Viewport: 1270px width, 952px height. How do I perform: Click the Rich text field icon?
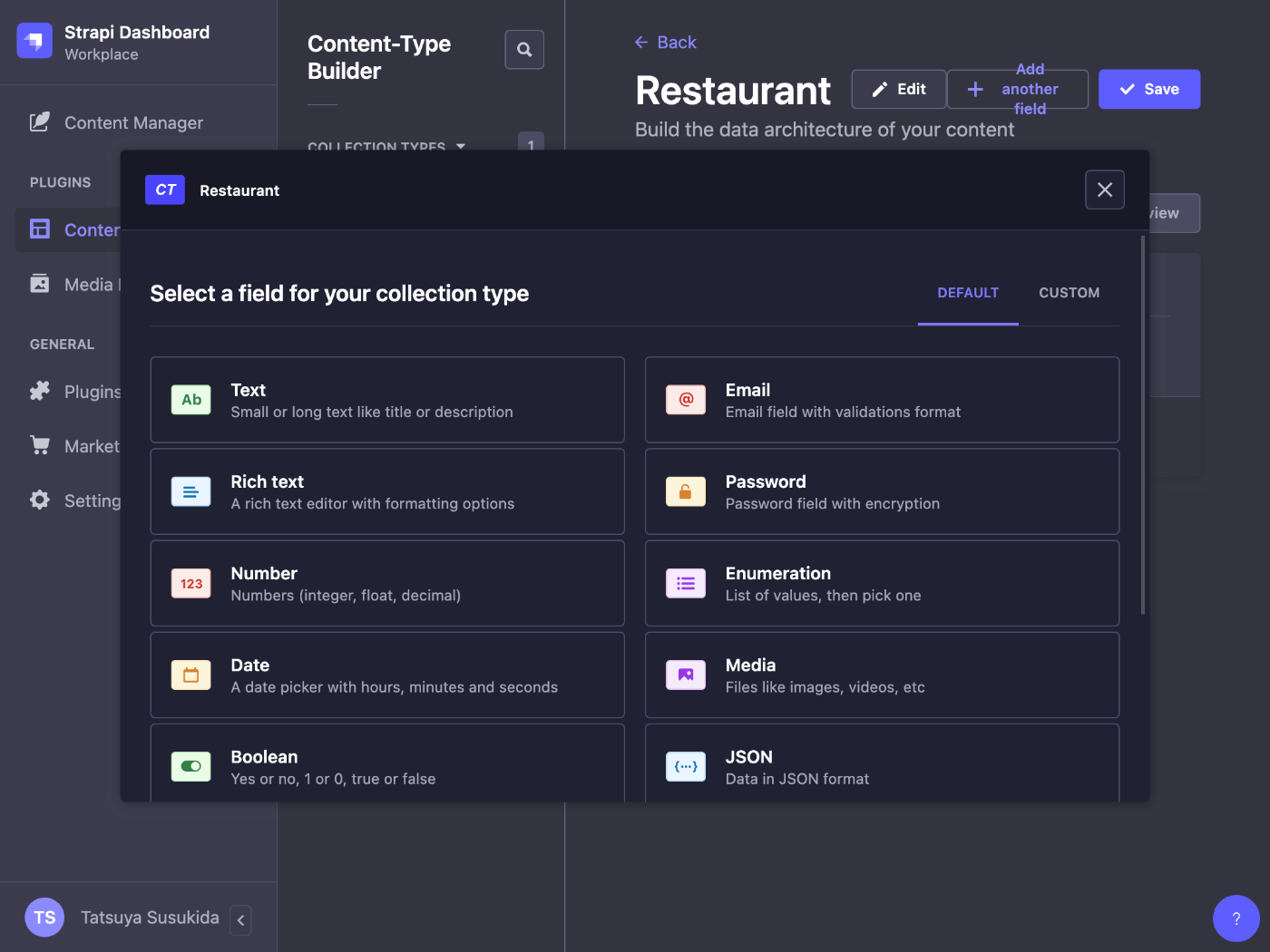pyautogui.click(x=191, y=491)
